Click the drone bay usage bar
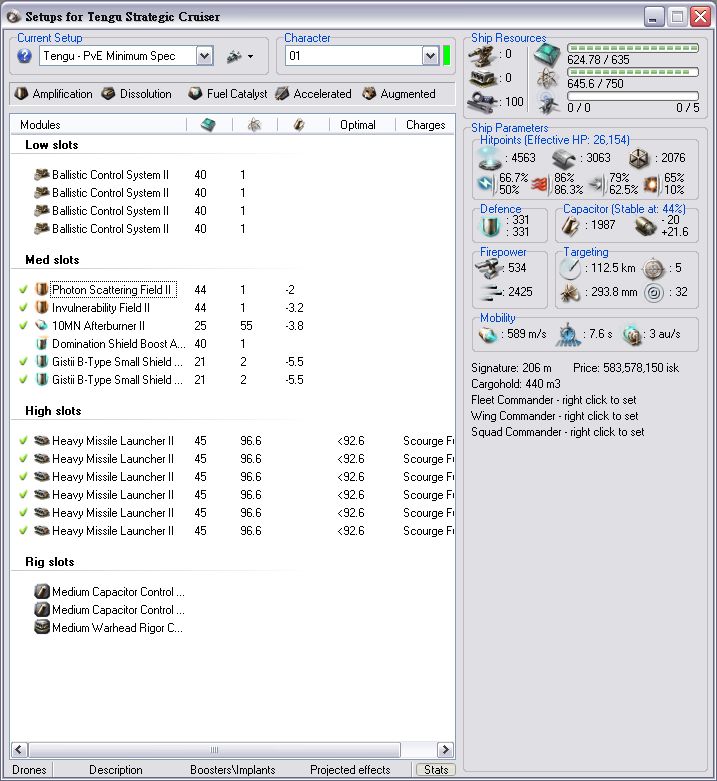This screenshot has width=717, height=781. [633, 96]
